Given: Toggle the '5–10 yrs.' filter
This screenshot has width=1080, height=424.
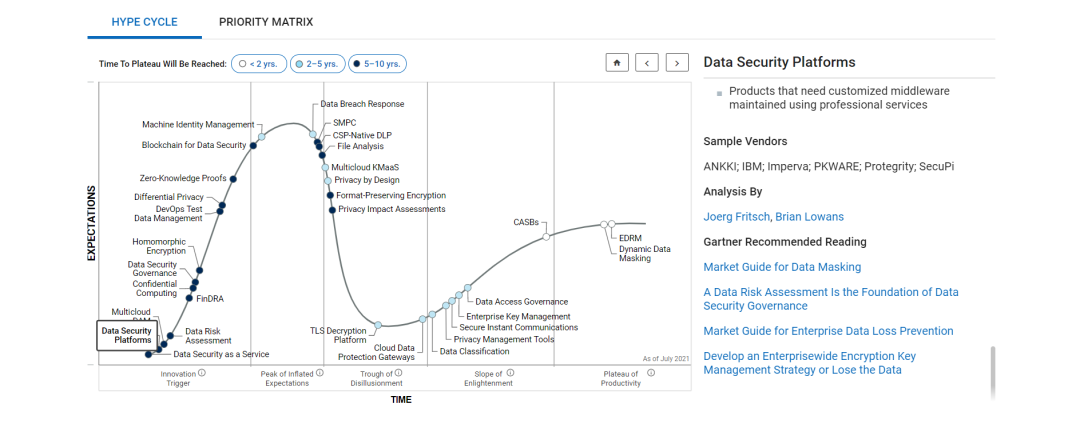Looking at the screenshot, I should point(377,63).
